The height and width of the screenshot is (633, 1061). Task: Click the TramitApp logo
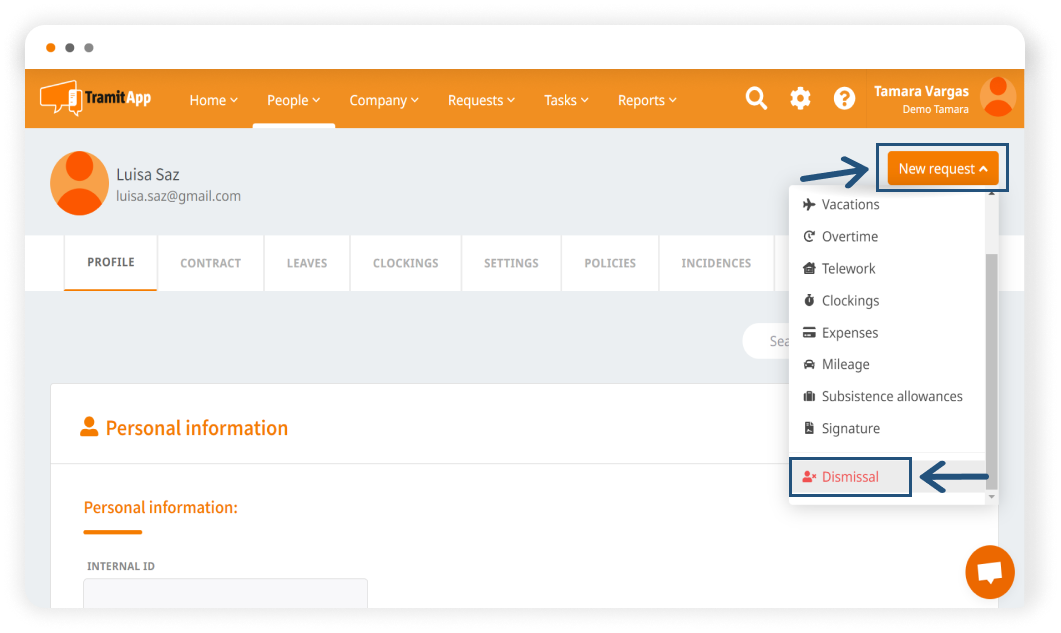(95, 98)
